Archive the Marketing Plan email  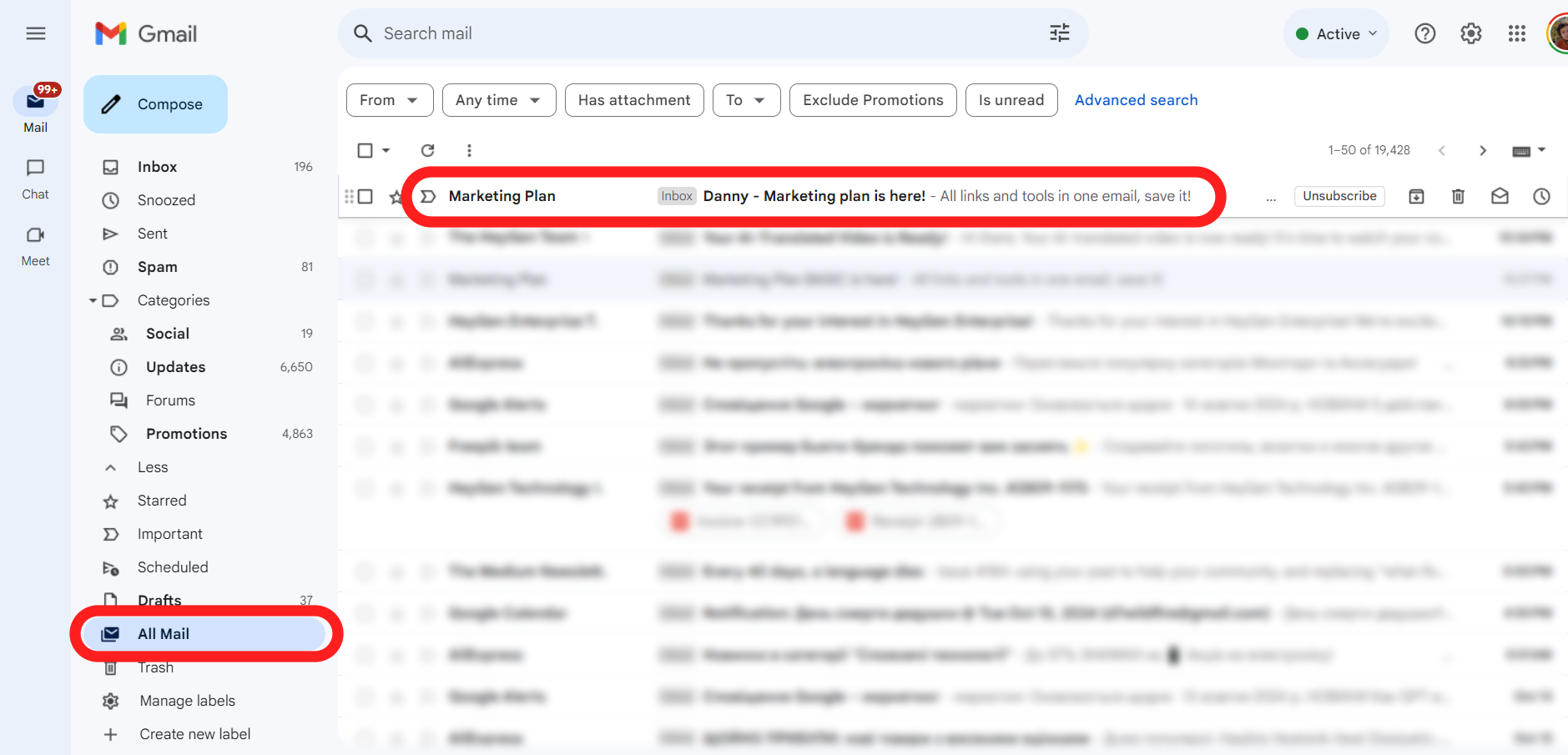tap(1416, 196)
